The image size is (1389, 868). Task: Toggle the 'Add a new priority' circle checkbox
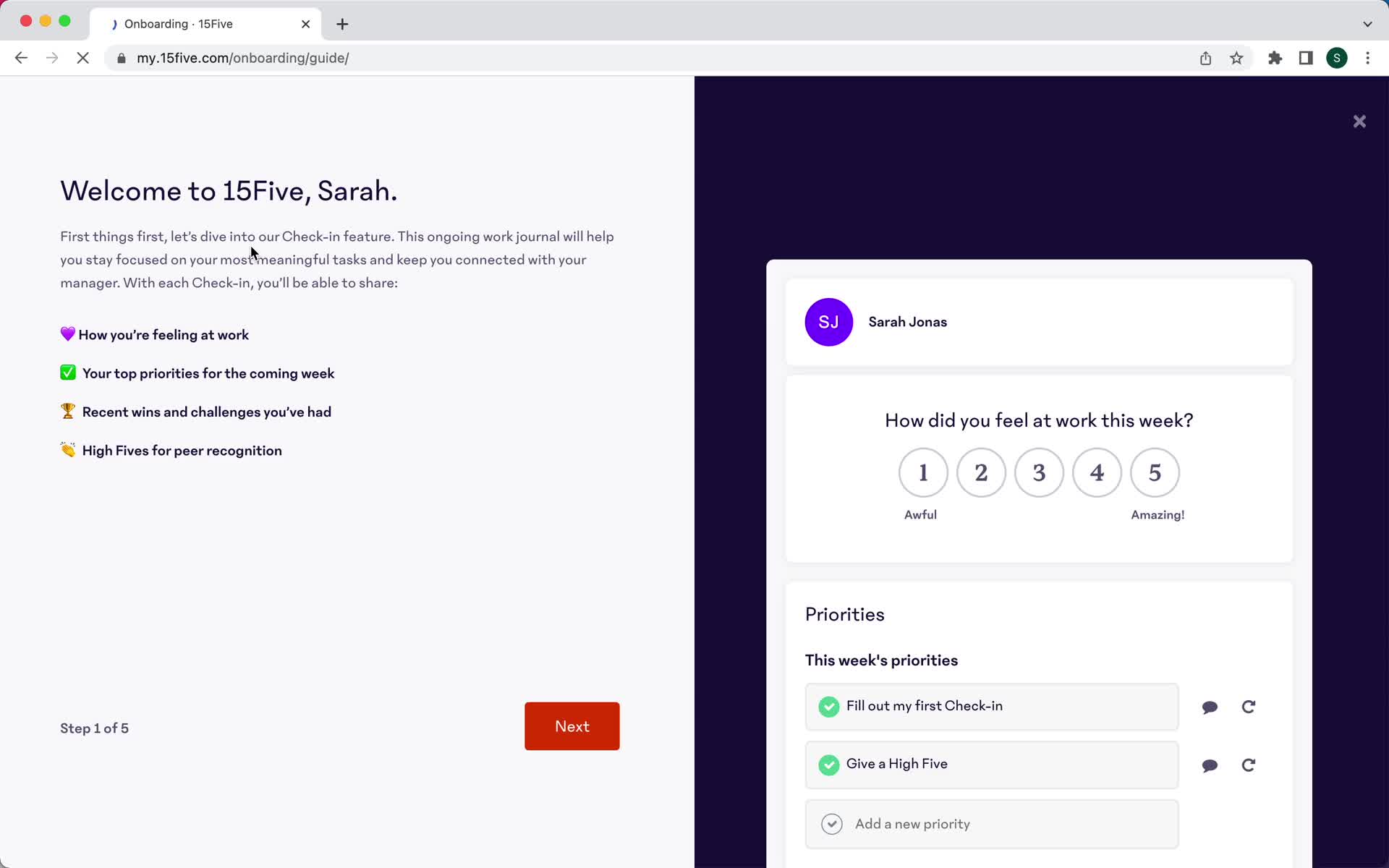pyautogui.click(x=832, y=823)
